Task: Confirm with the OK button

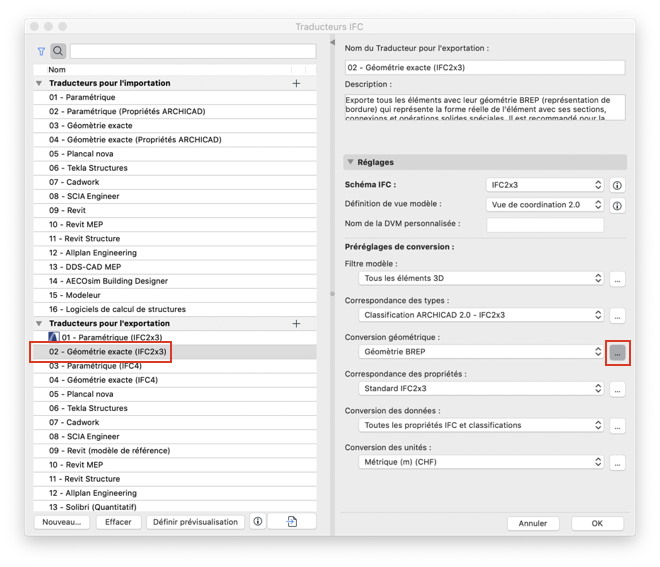Action: 597,523
